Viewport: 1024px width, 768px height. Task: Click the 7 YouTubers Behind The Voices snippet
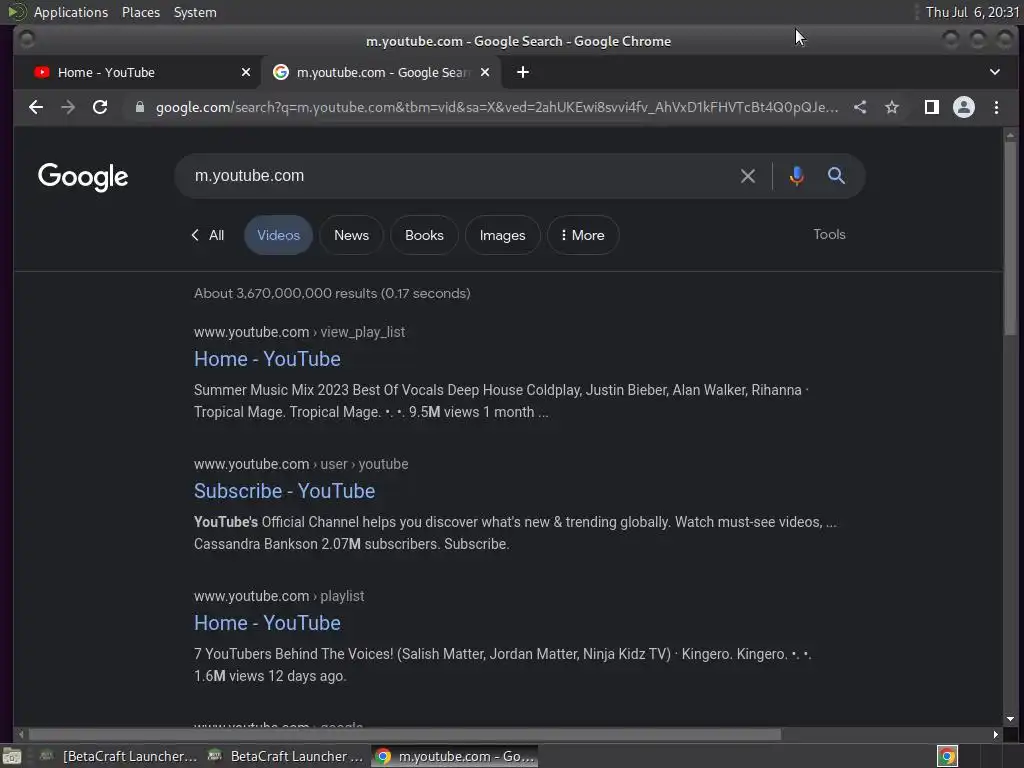tap(503, 665)
